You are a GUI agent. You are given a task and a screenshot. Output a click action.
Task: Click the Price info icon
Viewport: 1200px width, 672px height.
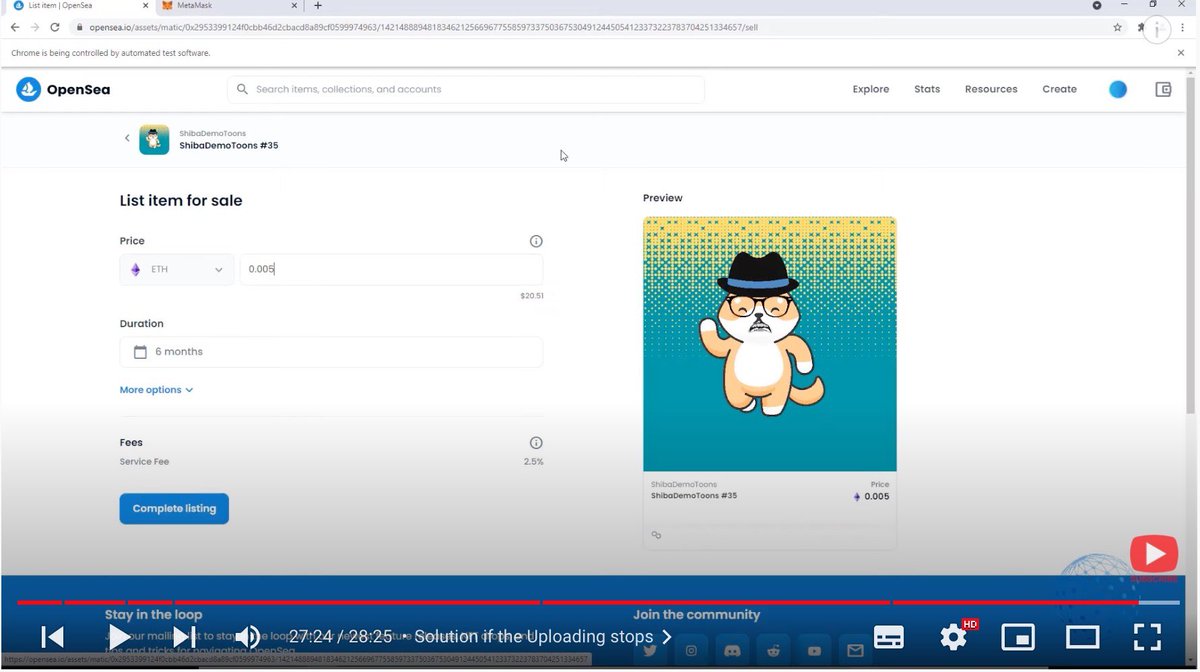pos(536,240)
